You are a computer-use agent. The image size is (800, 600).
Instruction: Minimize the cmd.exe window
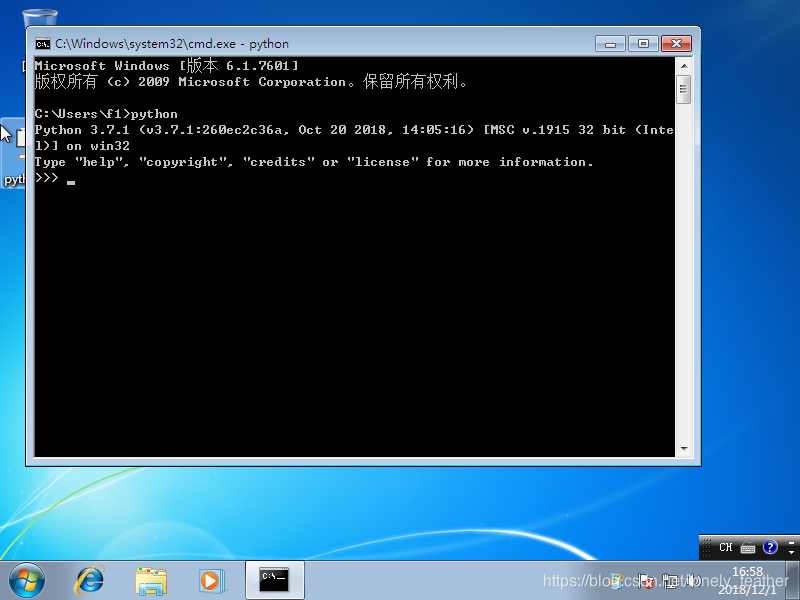pos(610,44)
